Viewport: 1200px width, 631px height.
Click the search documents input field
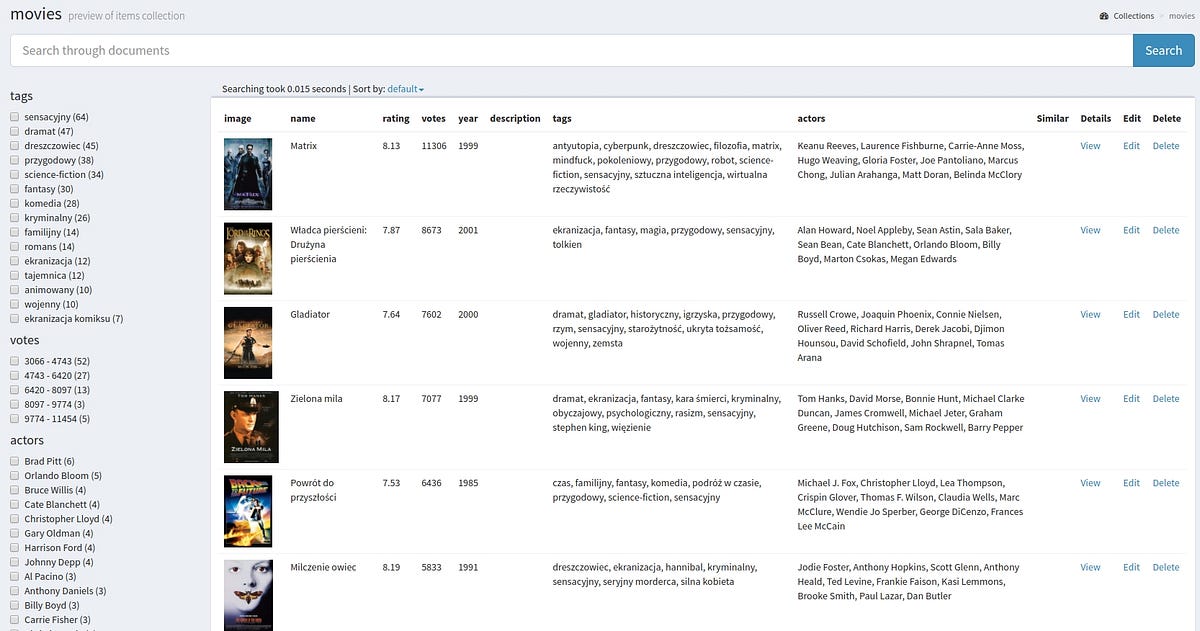pos(570,50)
